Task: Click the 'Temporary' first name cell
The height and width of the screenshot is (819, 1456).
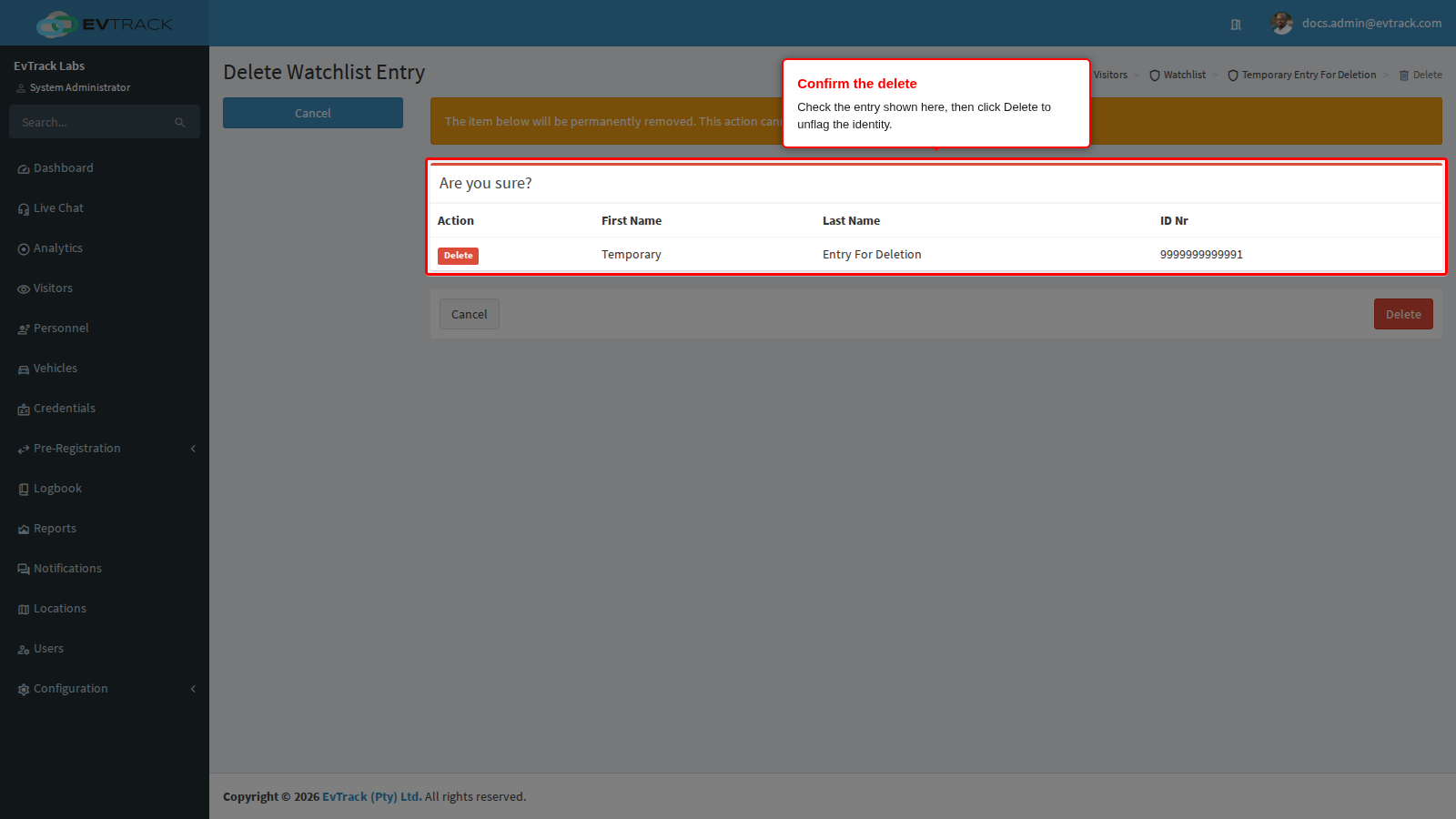Action: (x=632, y=255)
